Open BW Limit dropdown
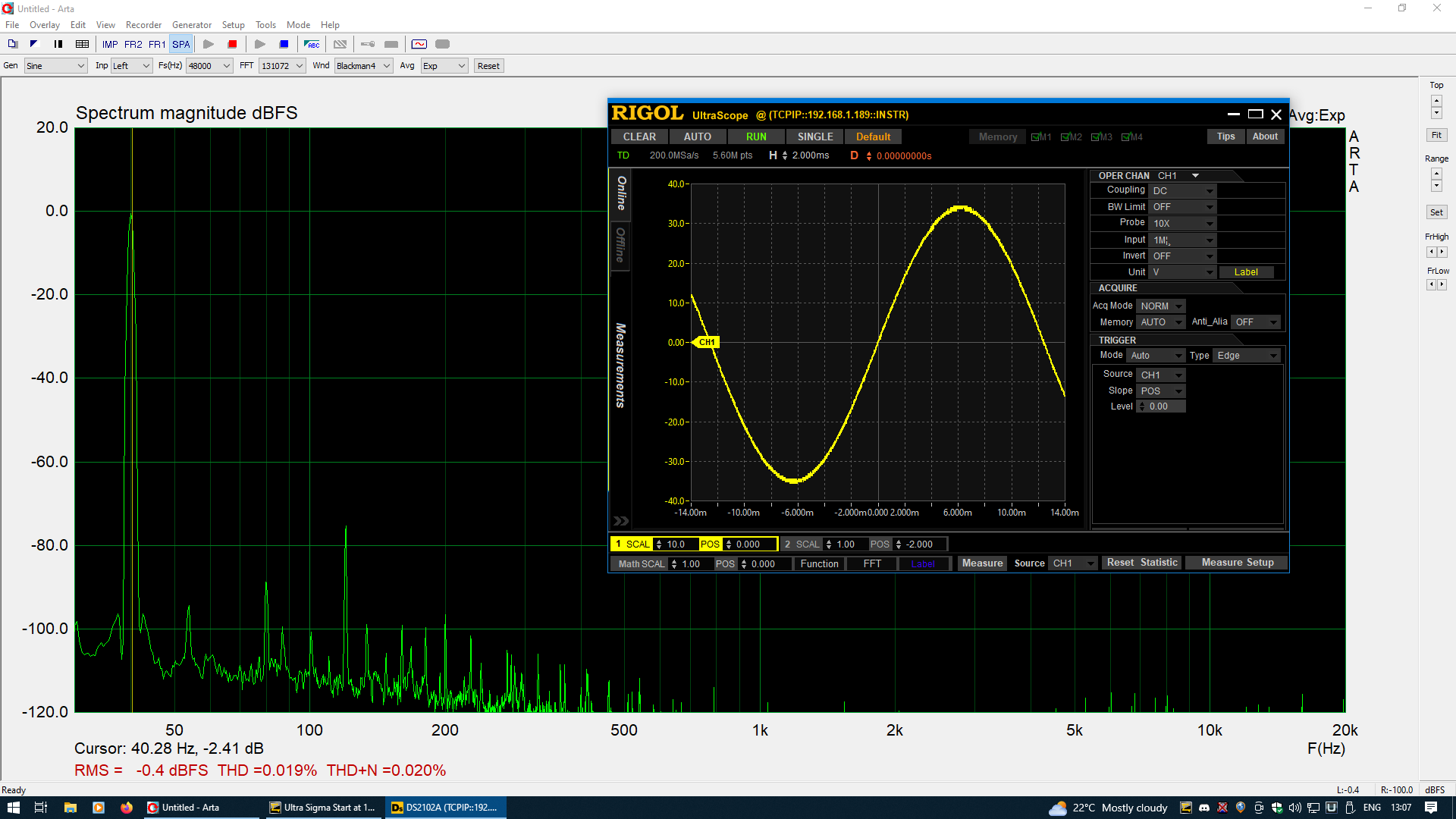 coord(1182,207)
